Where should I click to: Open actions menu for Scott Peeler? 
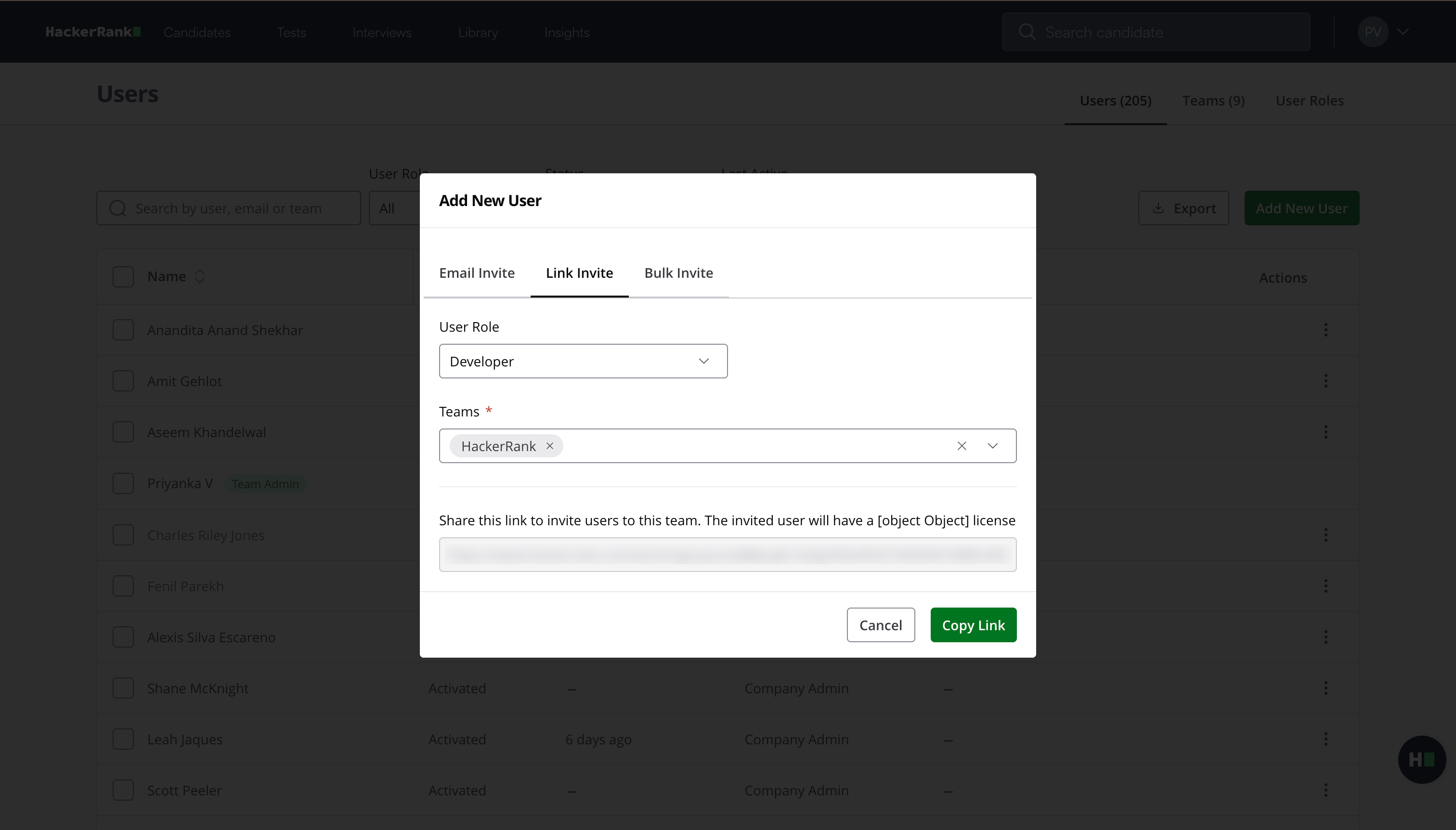pos(1326,790)
